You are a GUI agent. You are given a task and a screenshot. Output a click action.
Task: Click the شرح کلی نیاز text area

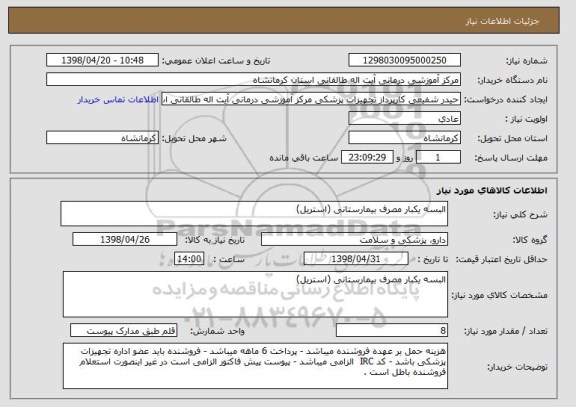pyautogui.click(x=254, y=214)
